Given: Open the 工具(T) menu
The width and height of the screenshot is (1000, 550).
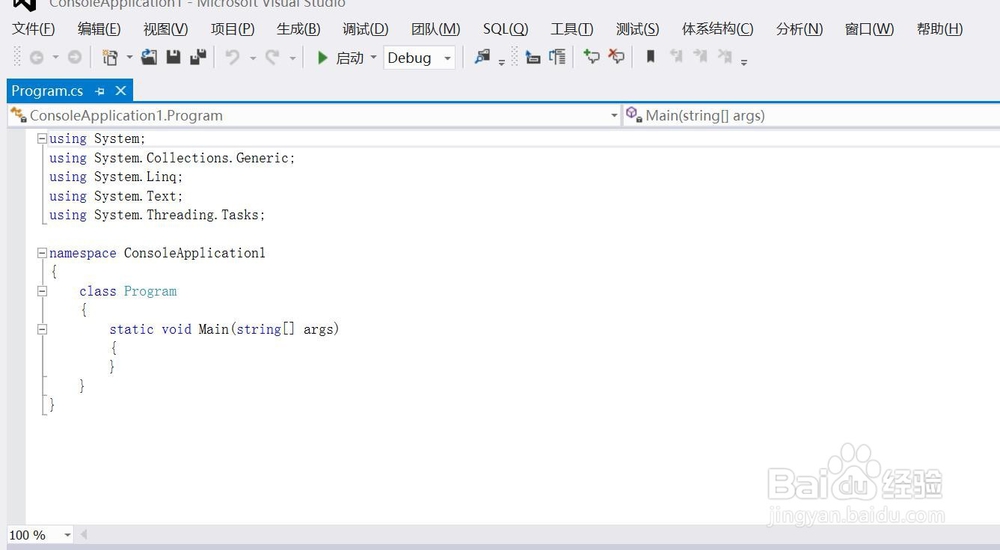Looking at the screenshot, I should (x=571, y=29).
